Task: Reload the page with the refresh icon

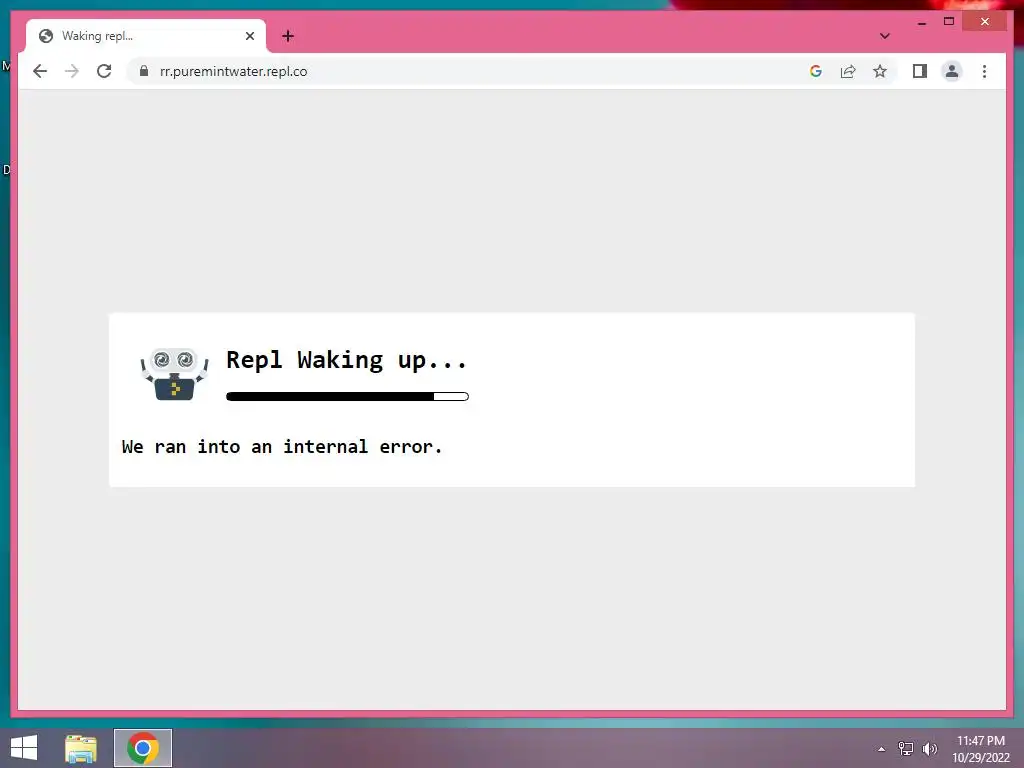Action: (x=104, y=71)
